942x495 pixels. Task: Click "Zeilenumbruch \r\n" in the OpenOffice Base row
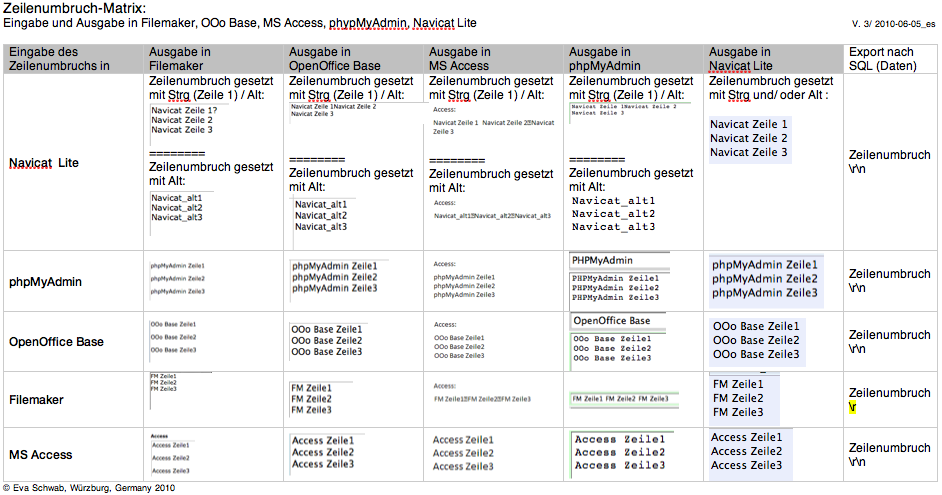889,342
